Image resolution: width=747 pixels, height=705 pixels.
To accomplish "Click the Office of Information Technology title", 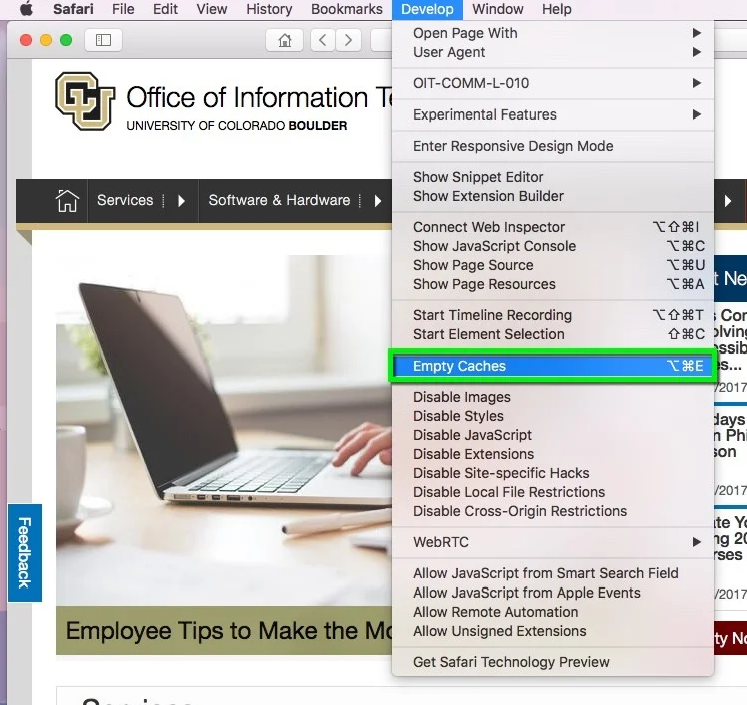I will [x=260, y=97].
